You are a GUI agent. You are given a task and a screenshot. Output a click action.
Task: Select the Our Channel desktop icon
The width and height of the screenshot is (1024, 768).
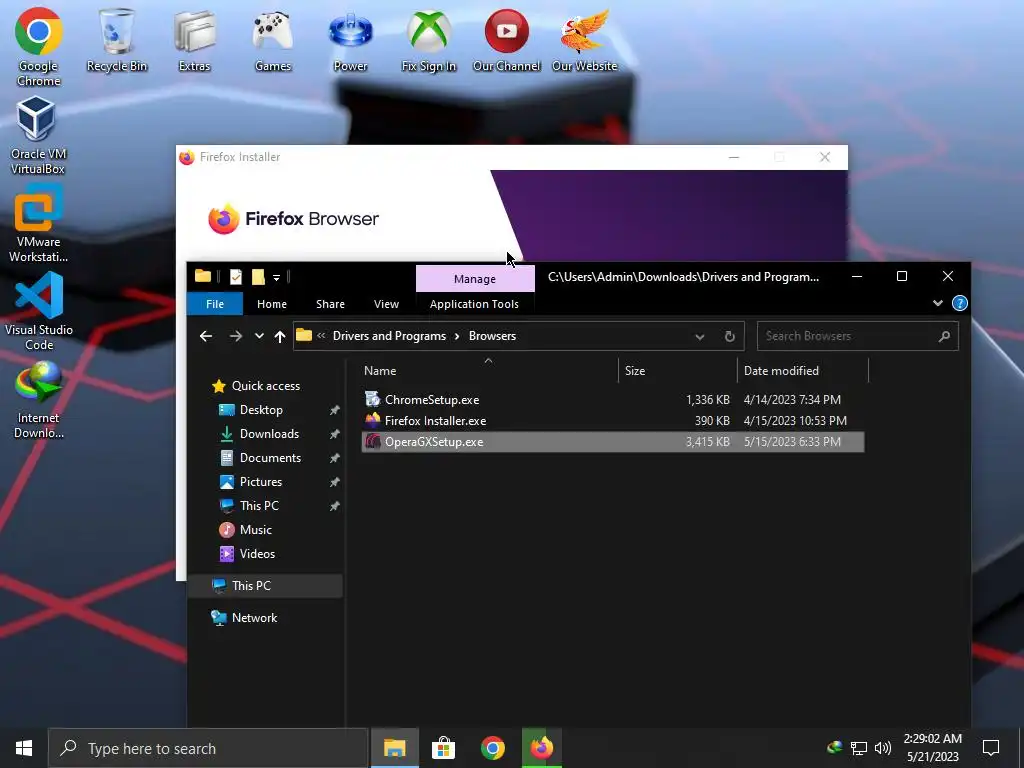click(506, 40)
